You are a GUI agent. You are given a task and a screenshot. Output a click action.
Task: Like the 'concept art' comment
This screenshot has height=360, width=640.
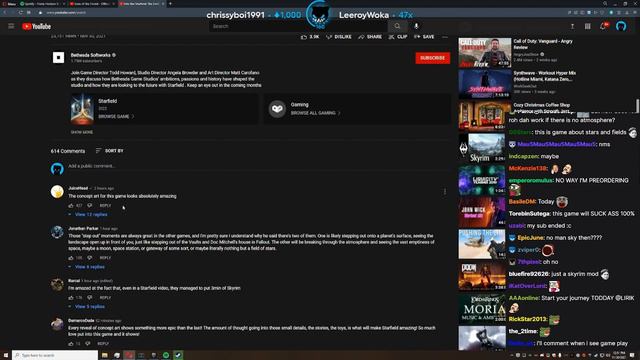point(71,206)
